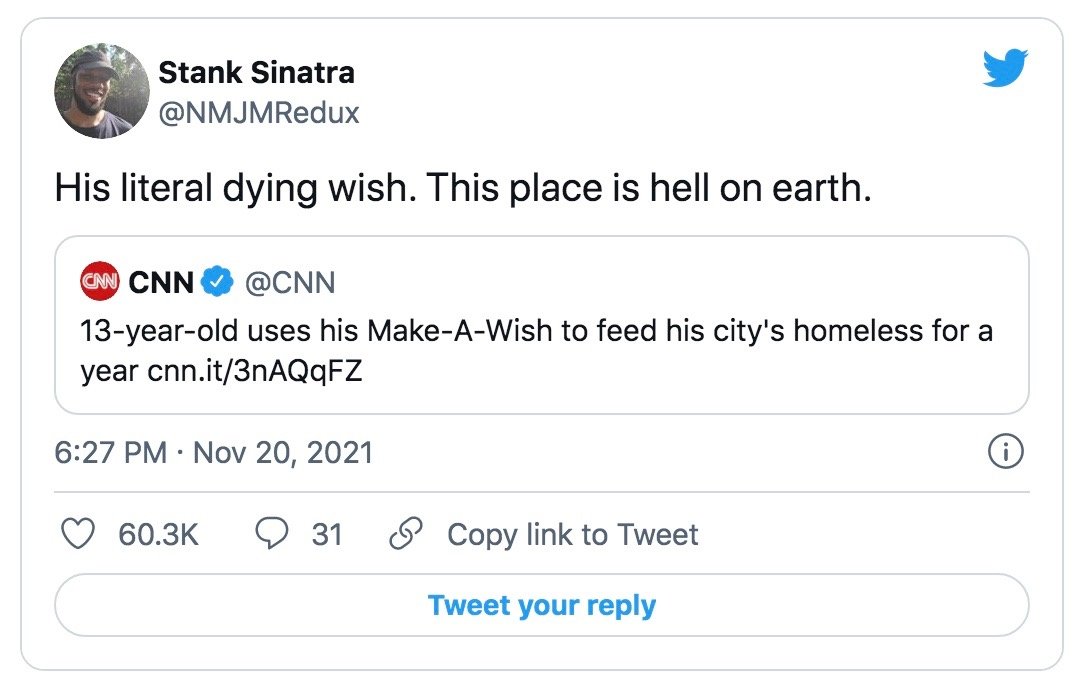Viewport: 1085px width, 687px height.
Task: Click the 6:27 PM Nov 20, 2021 timestamp
Action: point(213,453)
